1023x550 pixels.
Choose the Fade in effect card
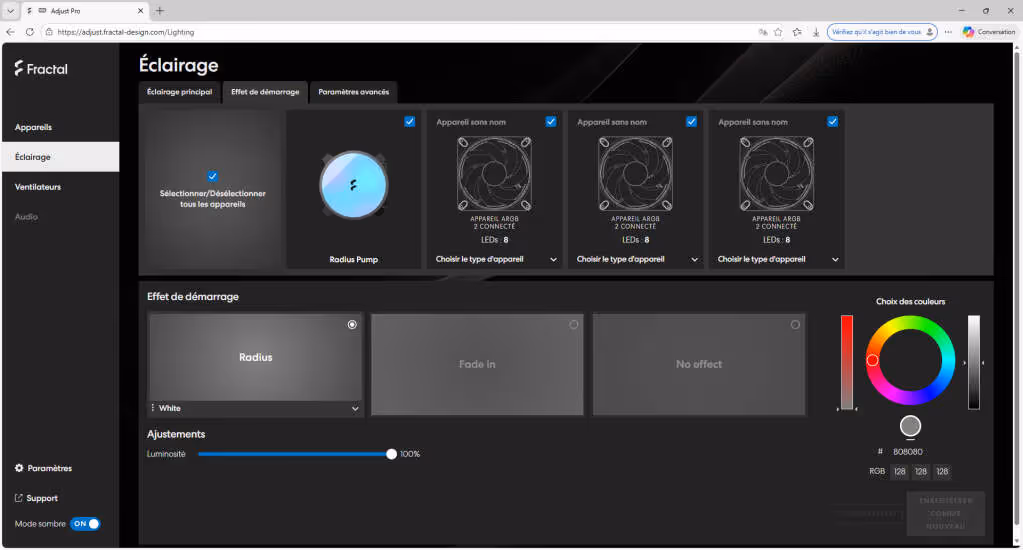click(x=477, y=364)
